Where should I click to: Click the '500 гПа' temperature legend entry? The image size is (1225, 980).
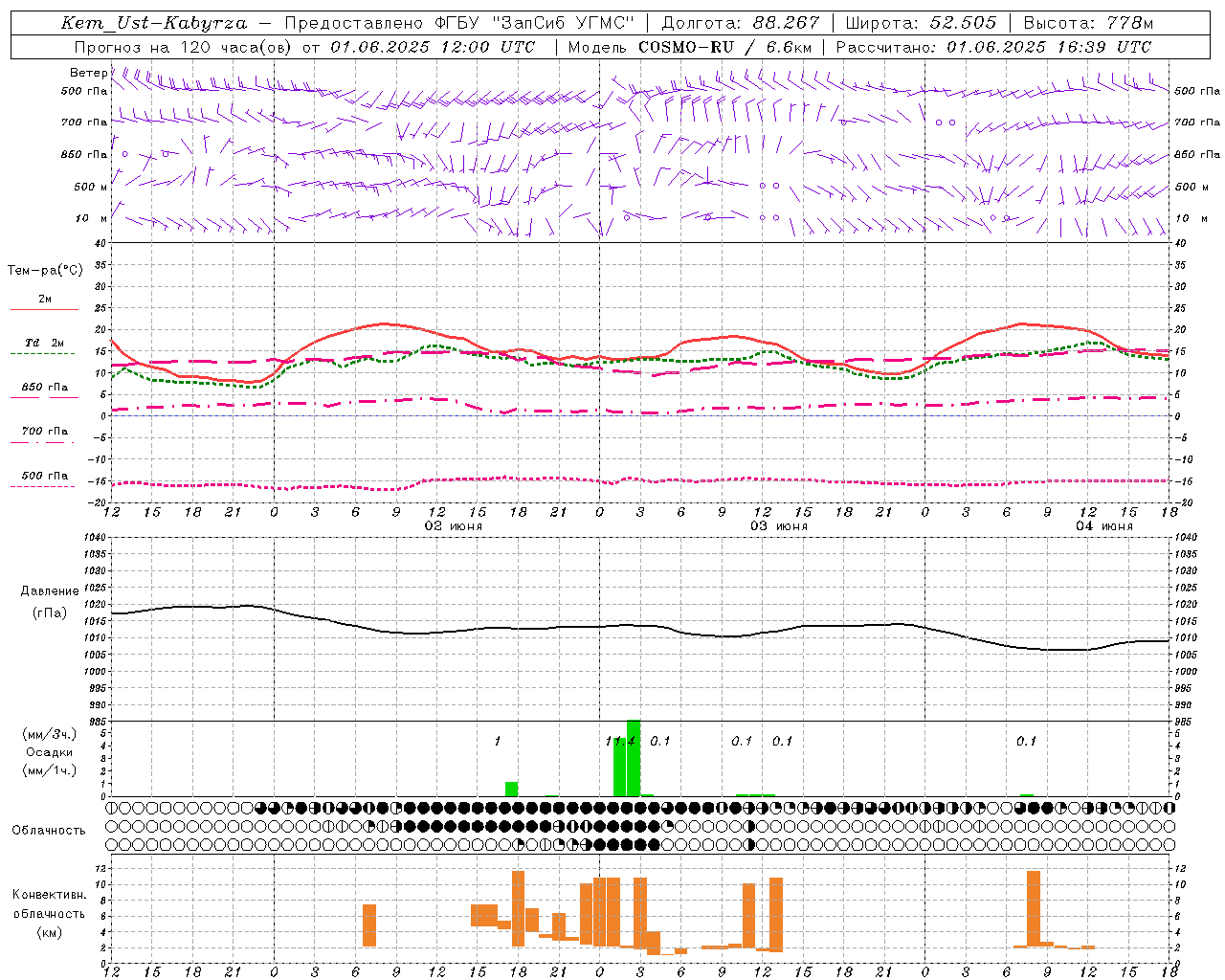pos(45,476)
